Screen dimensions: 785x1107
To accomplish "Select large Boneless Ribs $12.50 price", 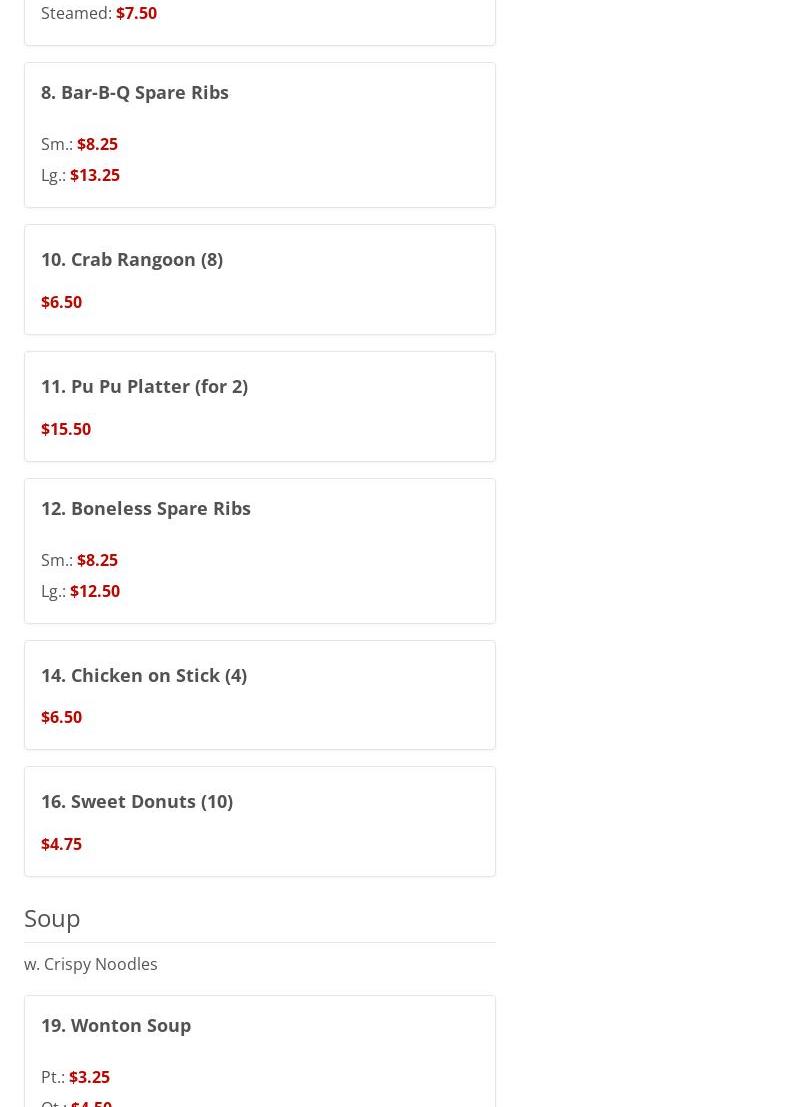I will 95,591.
